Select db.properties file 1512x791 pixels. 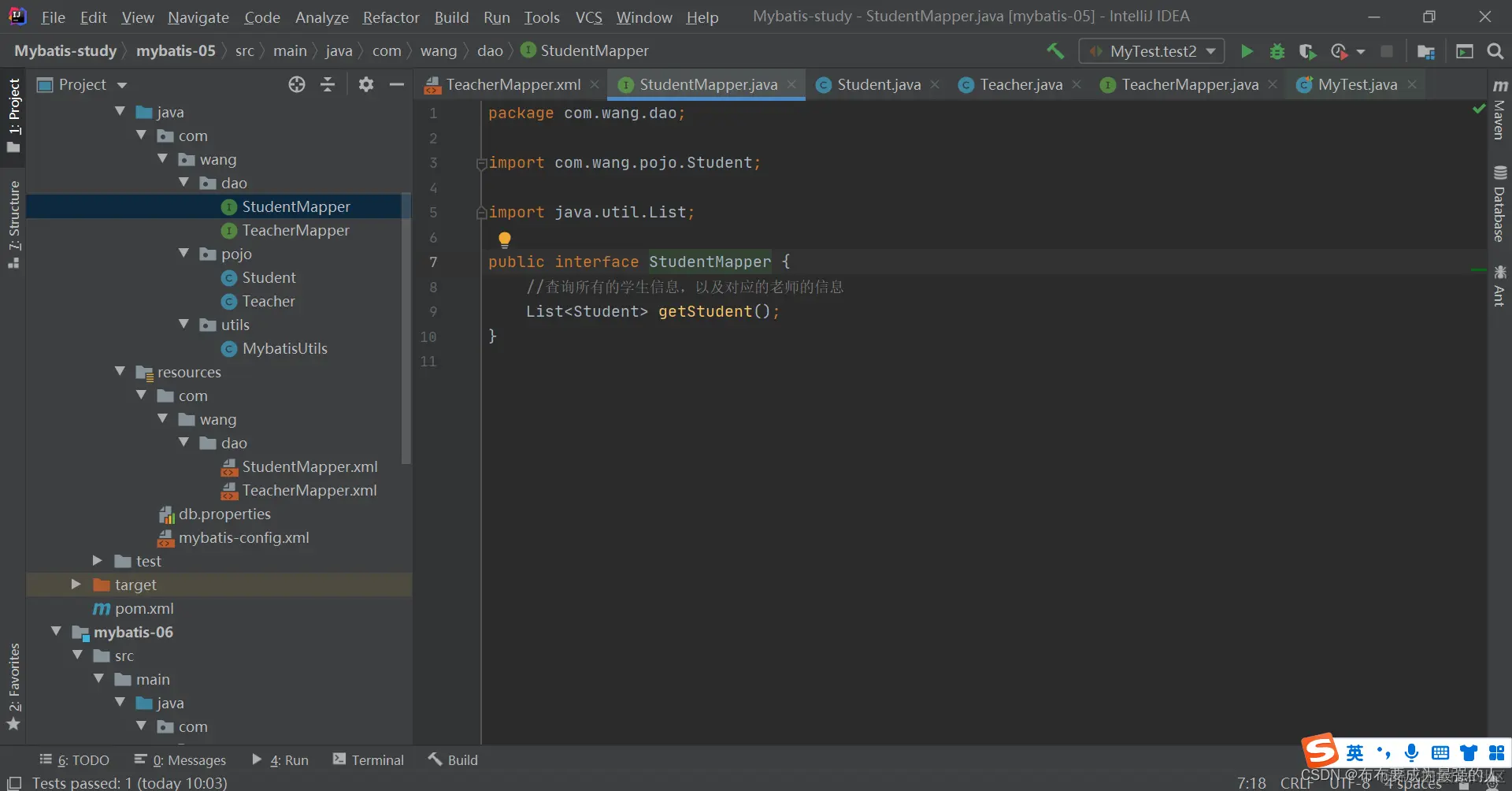[x=224, y=514]
